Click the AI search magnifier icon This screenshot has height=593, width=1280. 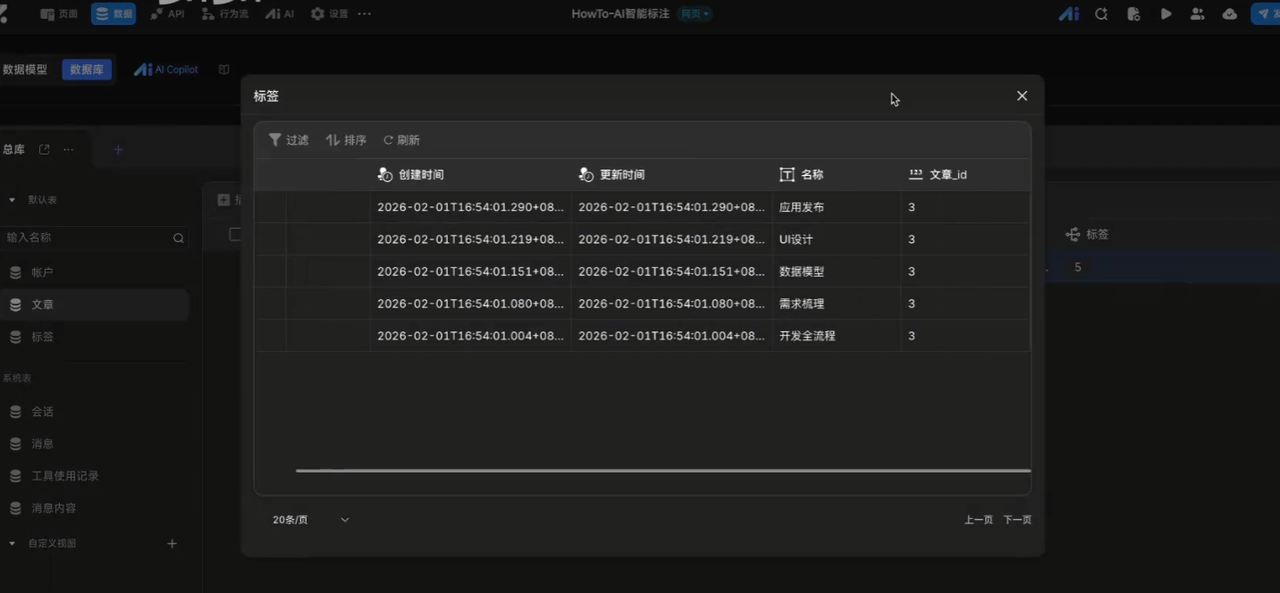tap(1101, 14)
